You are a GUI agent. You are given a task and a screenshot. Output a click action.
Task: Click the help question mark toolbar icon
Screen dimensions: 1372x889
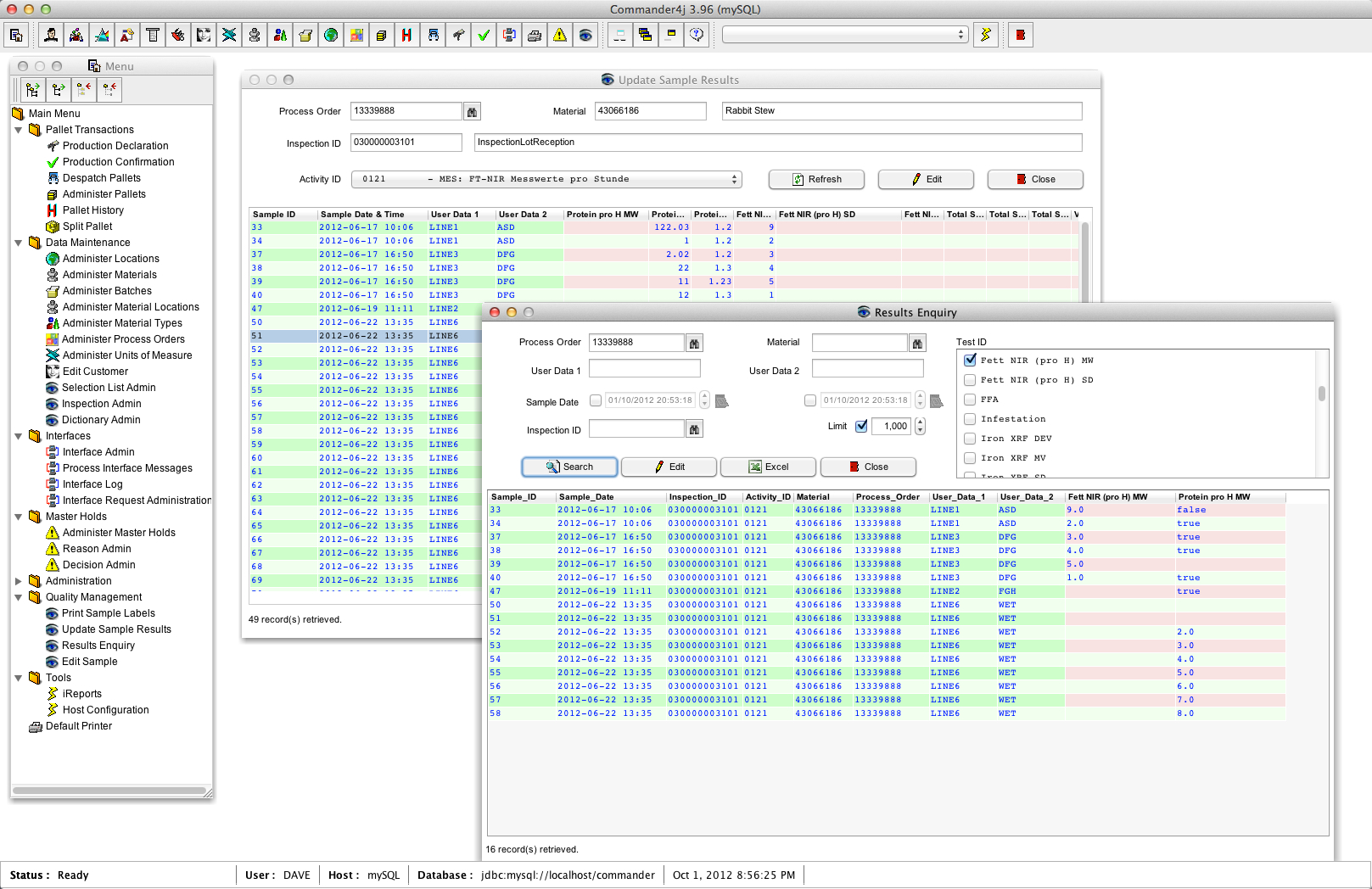pos(697,35)
